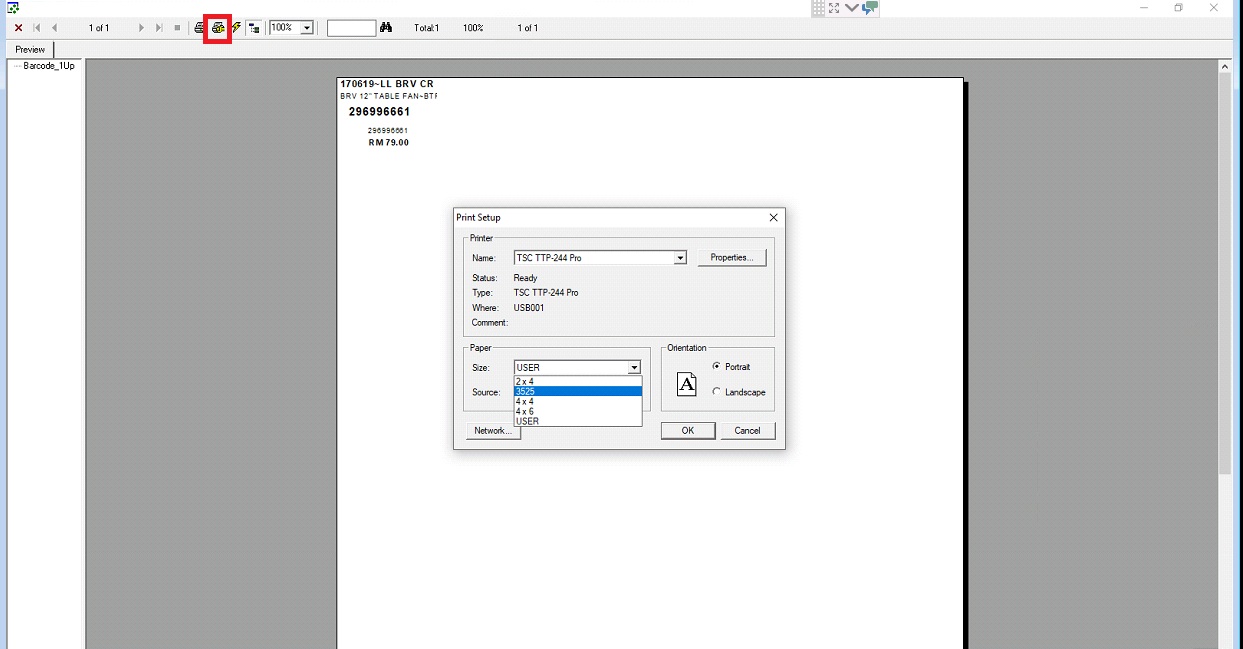Image resolution: width=1243 pixels, height=649 pixels.
Task: Click the lightning bolt refresh icon
Action: [x=237, y=28]
